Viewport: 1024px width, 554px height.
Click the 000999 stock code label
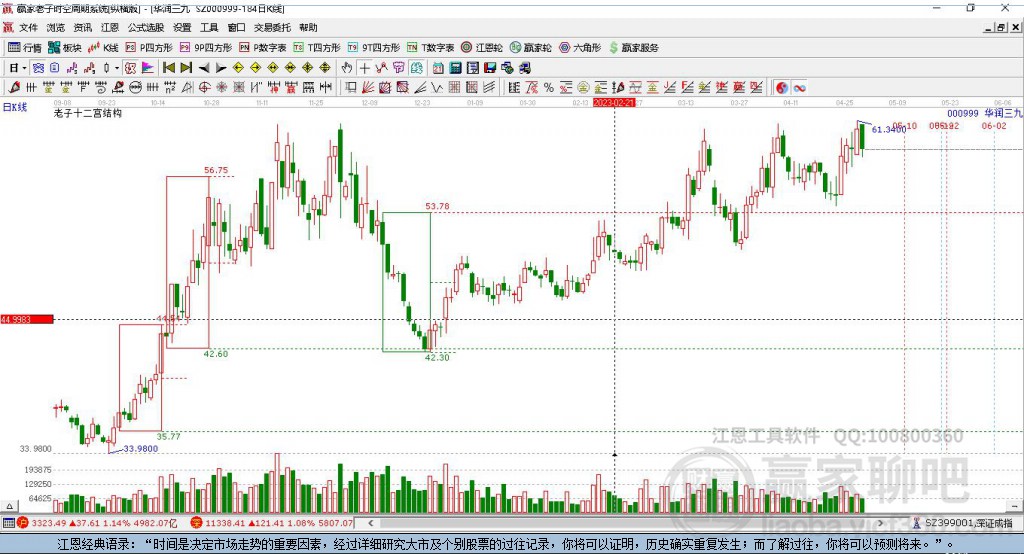[x=963, y=113]
